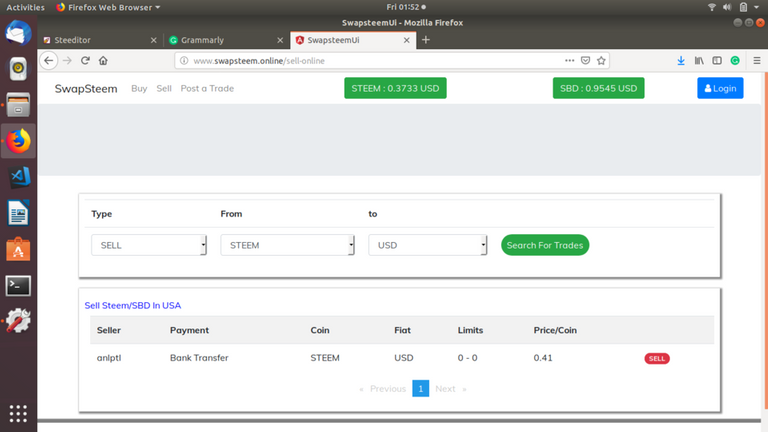Launch Terminal from the dock
The height and width of the screenshot is (432, 768).
[x=18, y=286]
